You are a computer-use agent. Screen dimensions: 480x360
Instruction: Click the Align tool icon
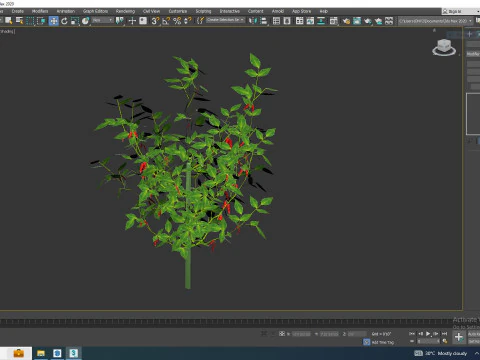264,21
